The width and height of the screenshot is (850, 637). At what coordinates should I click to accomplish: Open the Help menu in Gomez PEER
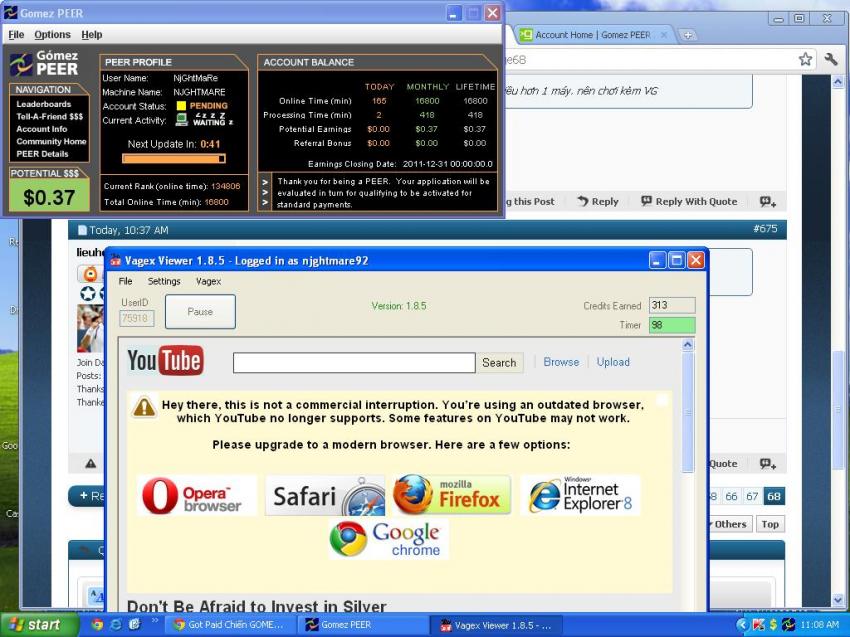[92, 35]
